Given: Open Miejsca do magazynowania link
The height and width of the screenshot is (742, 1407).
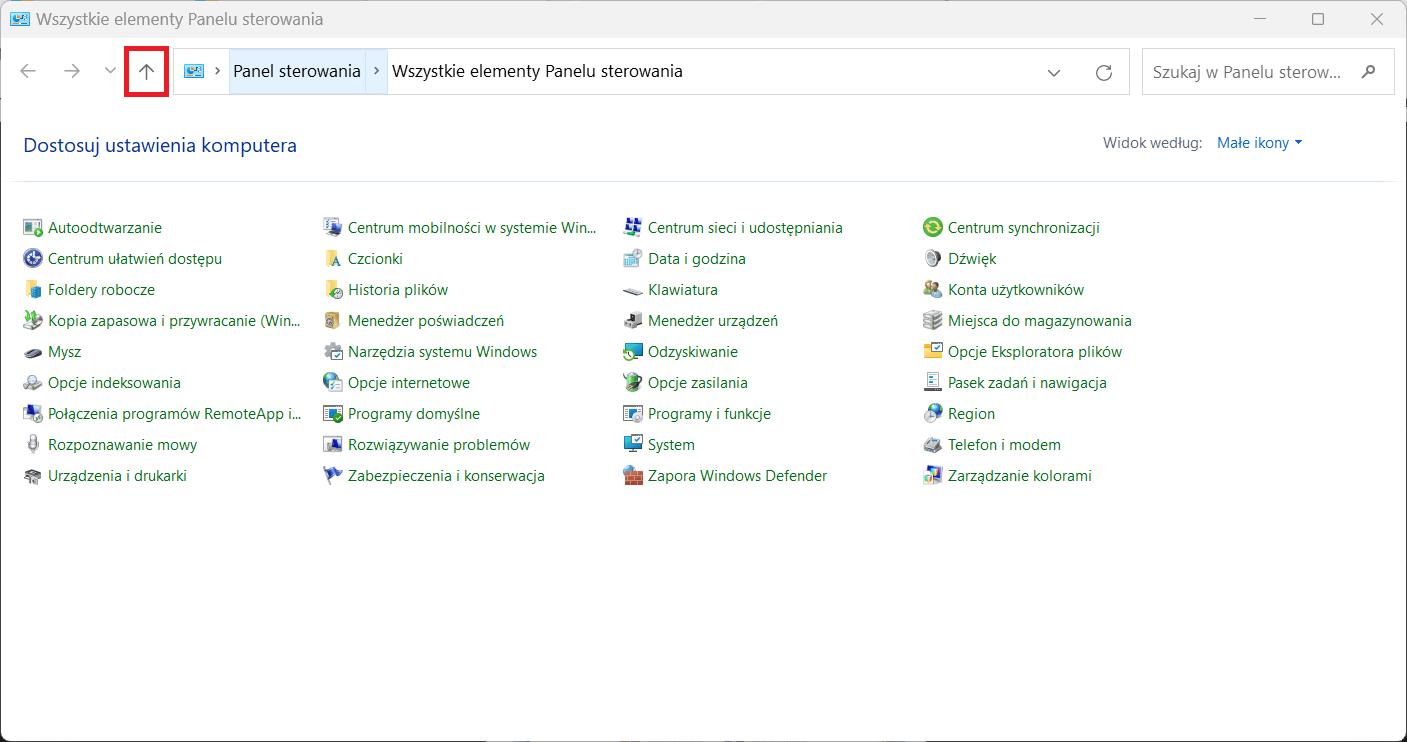Looking at the screenshot, I should pos(1040,321).
